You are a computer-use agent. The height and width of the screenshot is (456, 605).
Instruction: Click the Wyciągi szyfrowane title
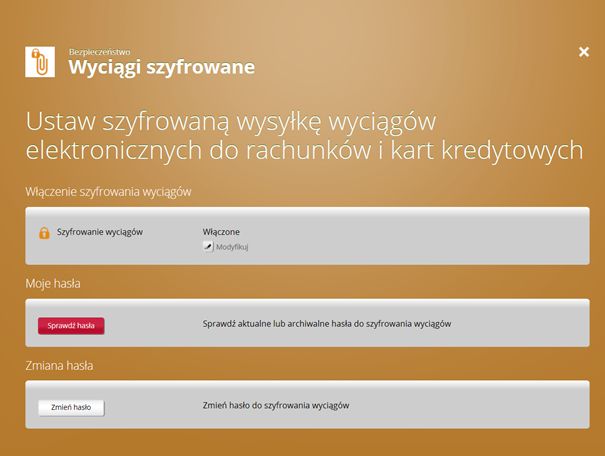[162, 67]
